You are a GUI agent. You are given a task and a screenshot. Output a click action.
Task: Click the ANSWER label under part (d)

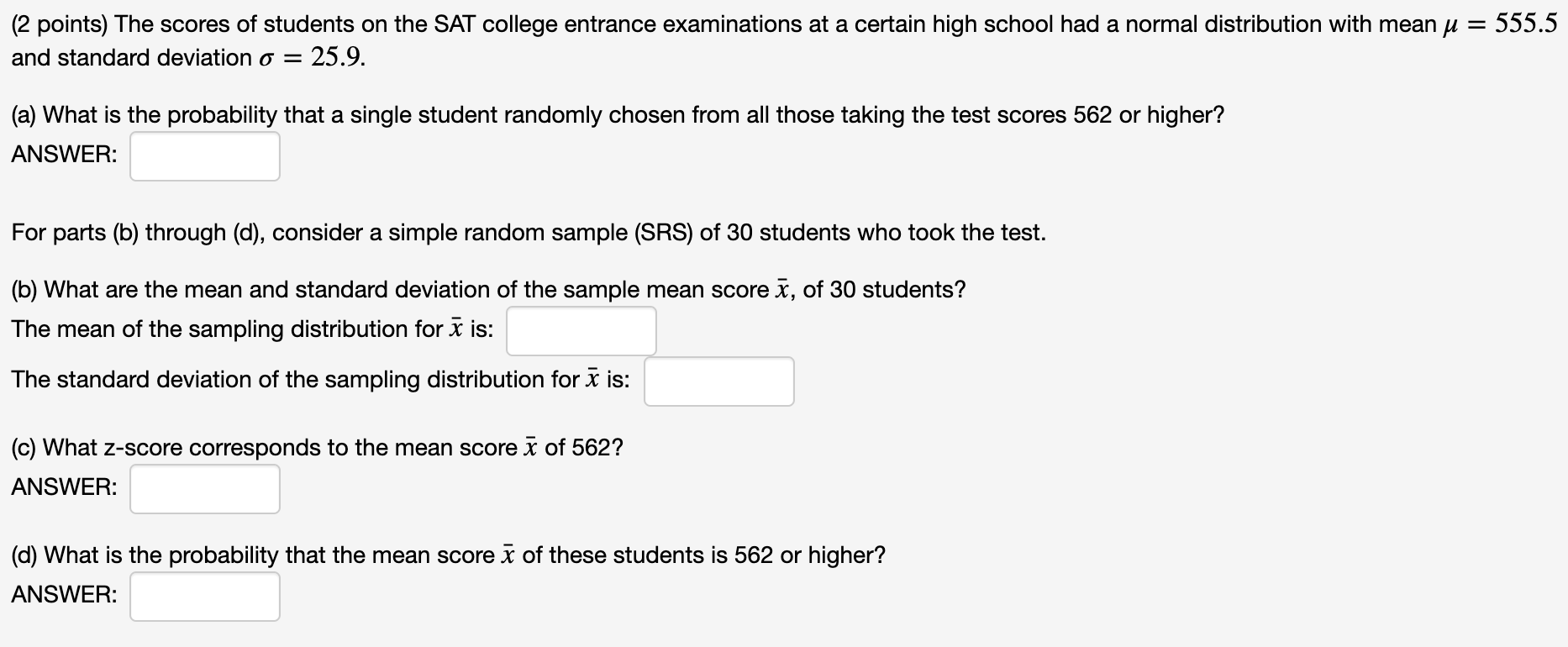65,595
